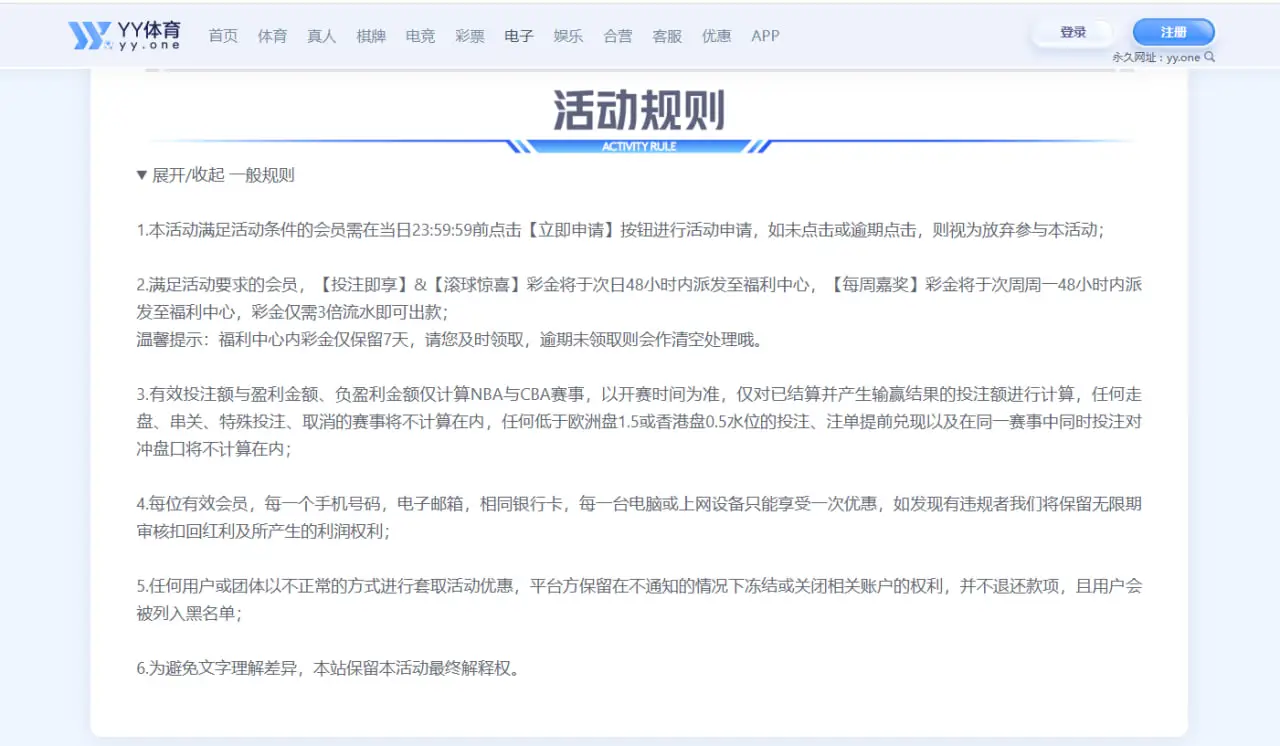Go to the 优惠 promotions page
Screen dimensions: 1280x746
click(x=716, y=36)
